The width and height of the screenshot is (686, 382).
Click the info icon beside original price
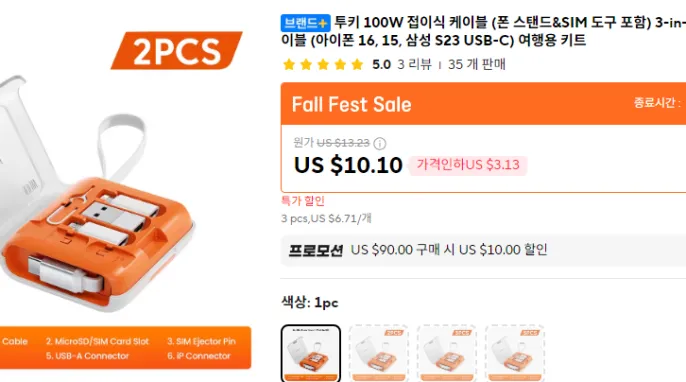point(380,143)
